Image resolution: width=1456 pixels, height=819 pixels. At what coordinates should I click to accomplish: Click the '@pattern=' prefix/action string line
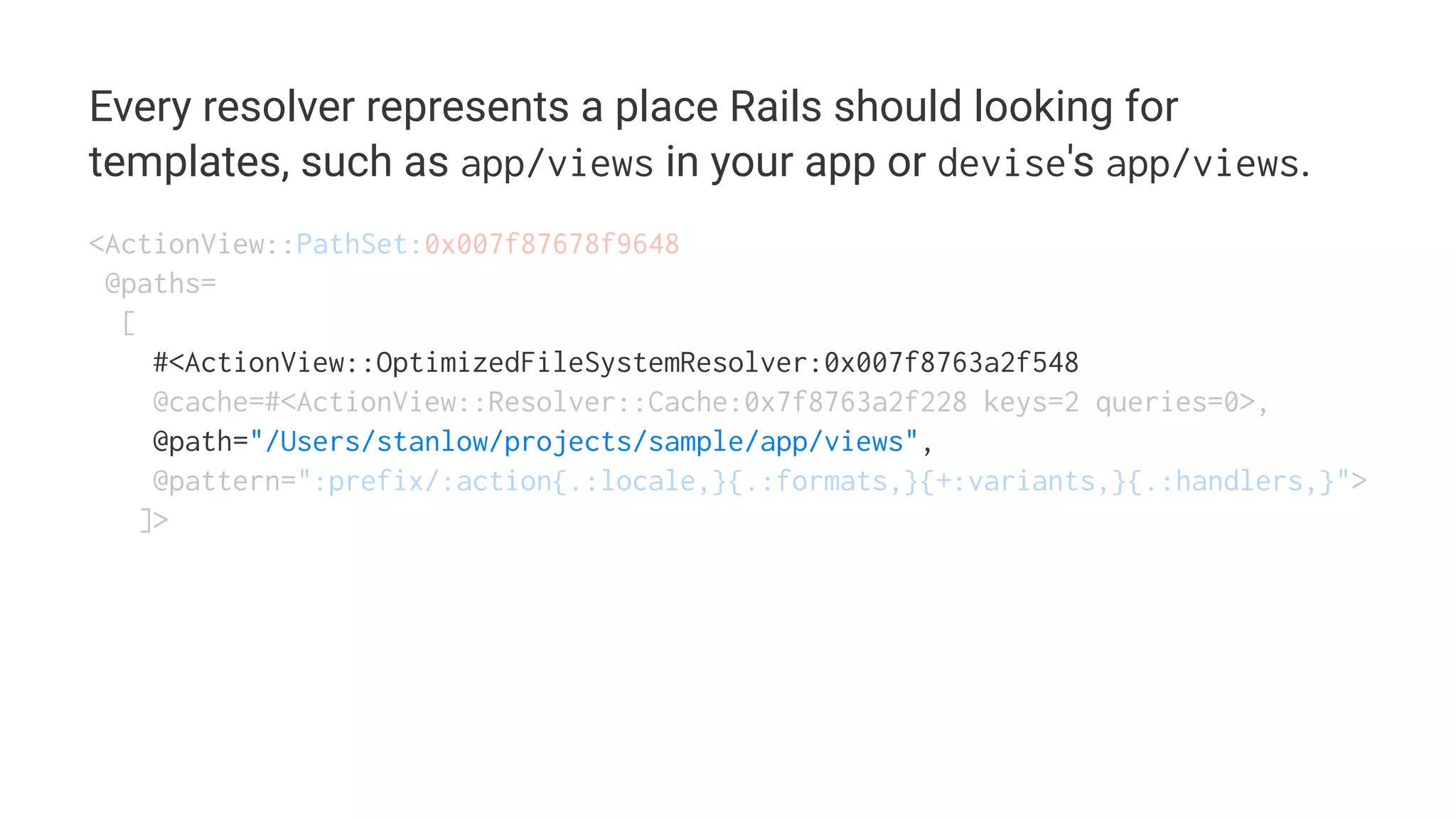[759, 481]
